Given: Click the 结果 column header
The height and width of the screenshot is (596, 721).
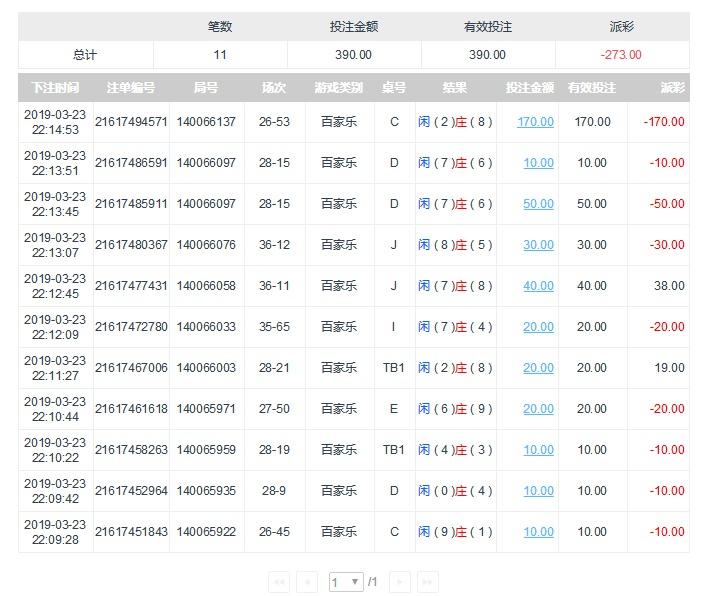Looking at the screenshot, I should (x=455, y=87).
